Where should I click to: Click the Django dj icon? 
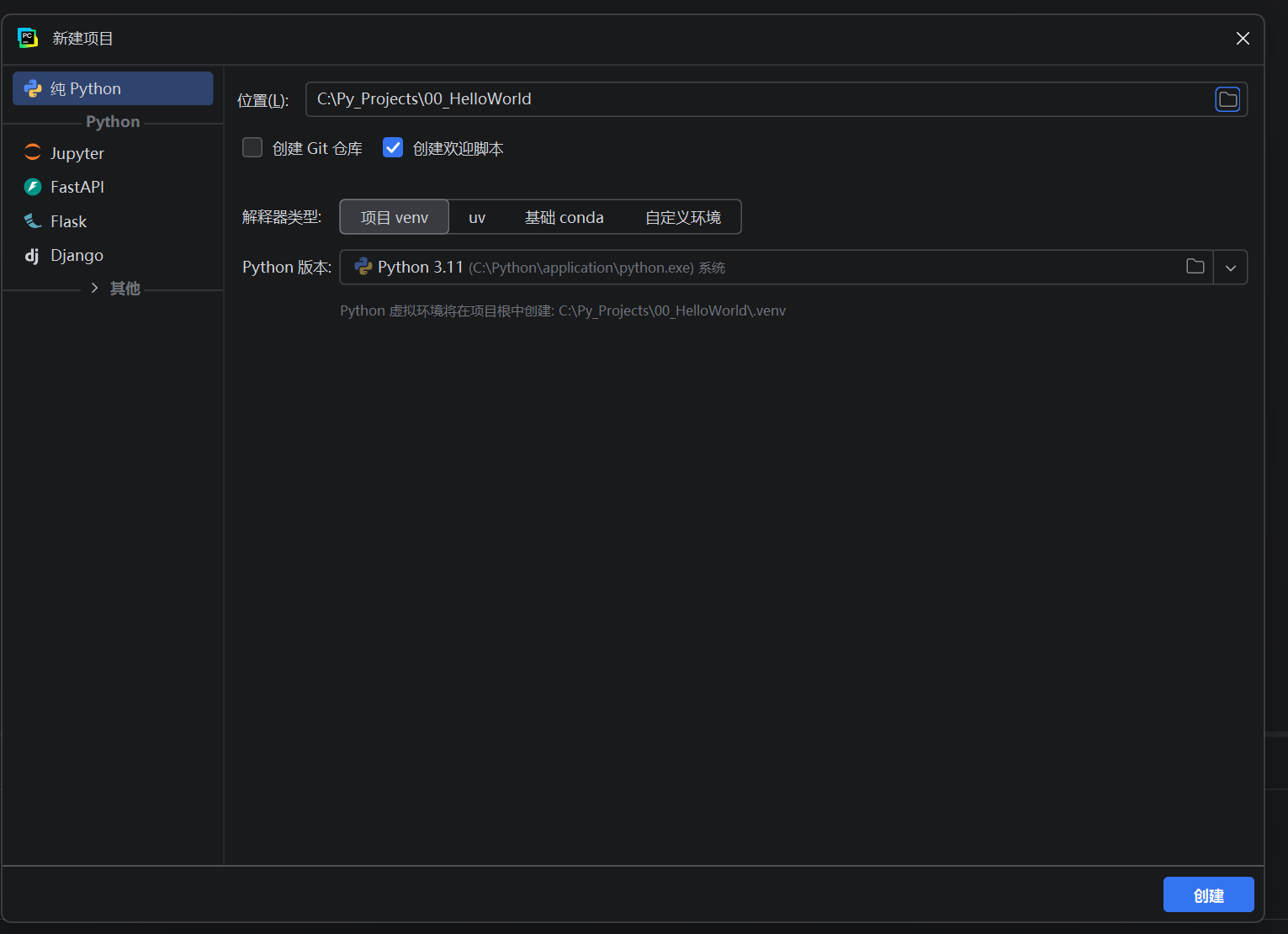[32, 255]
